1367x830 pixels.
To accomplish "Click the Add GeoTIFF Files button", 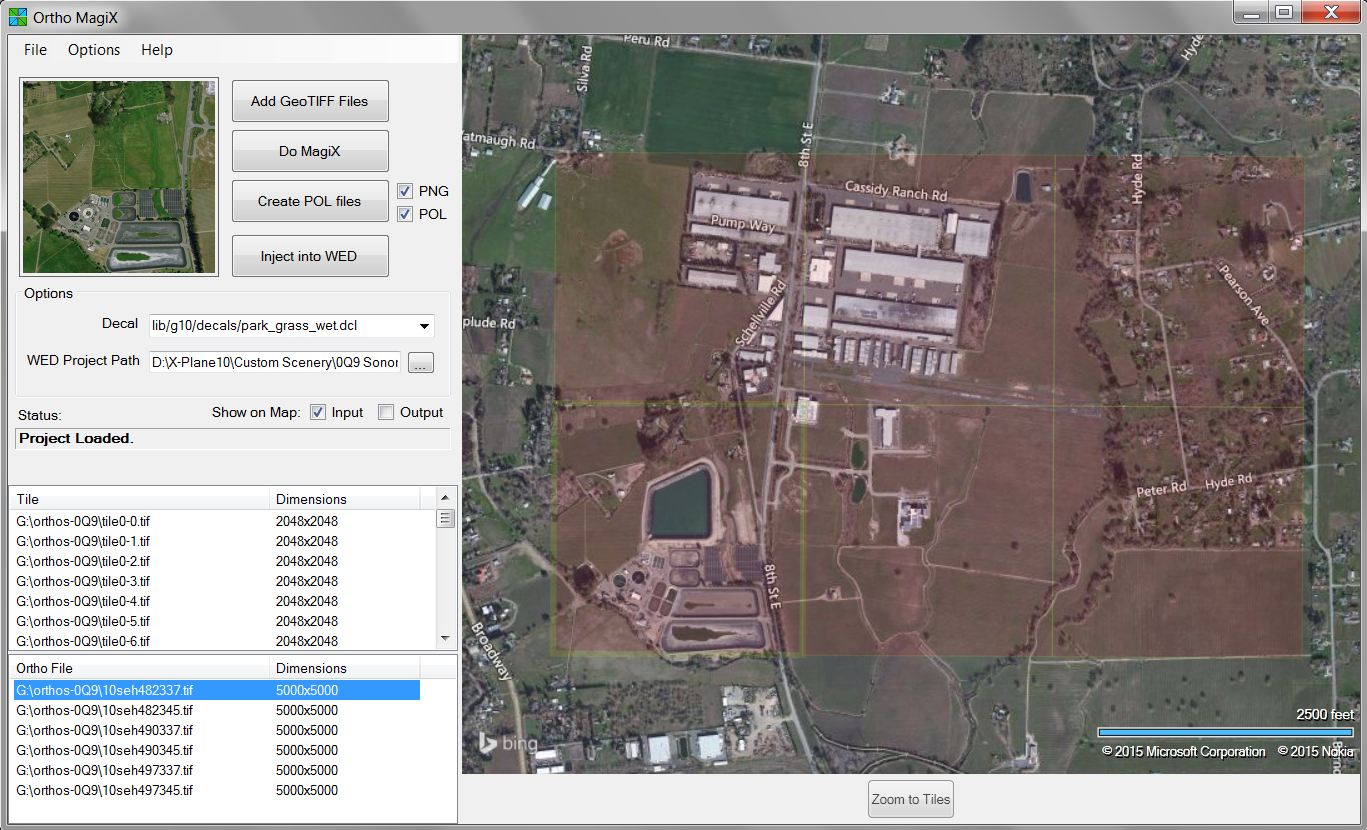I will (x=310, y=101).
